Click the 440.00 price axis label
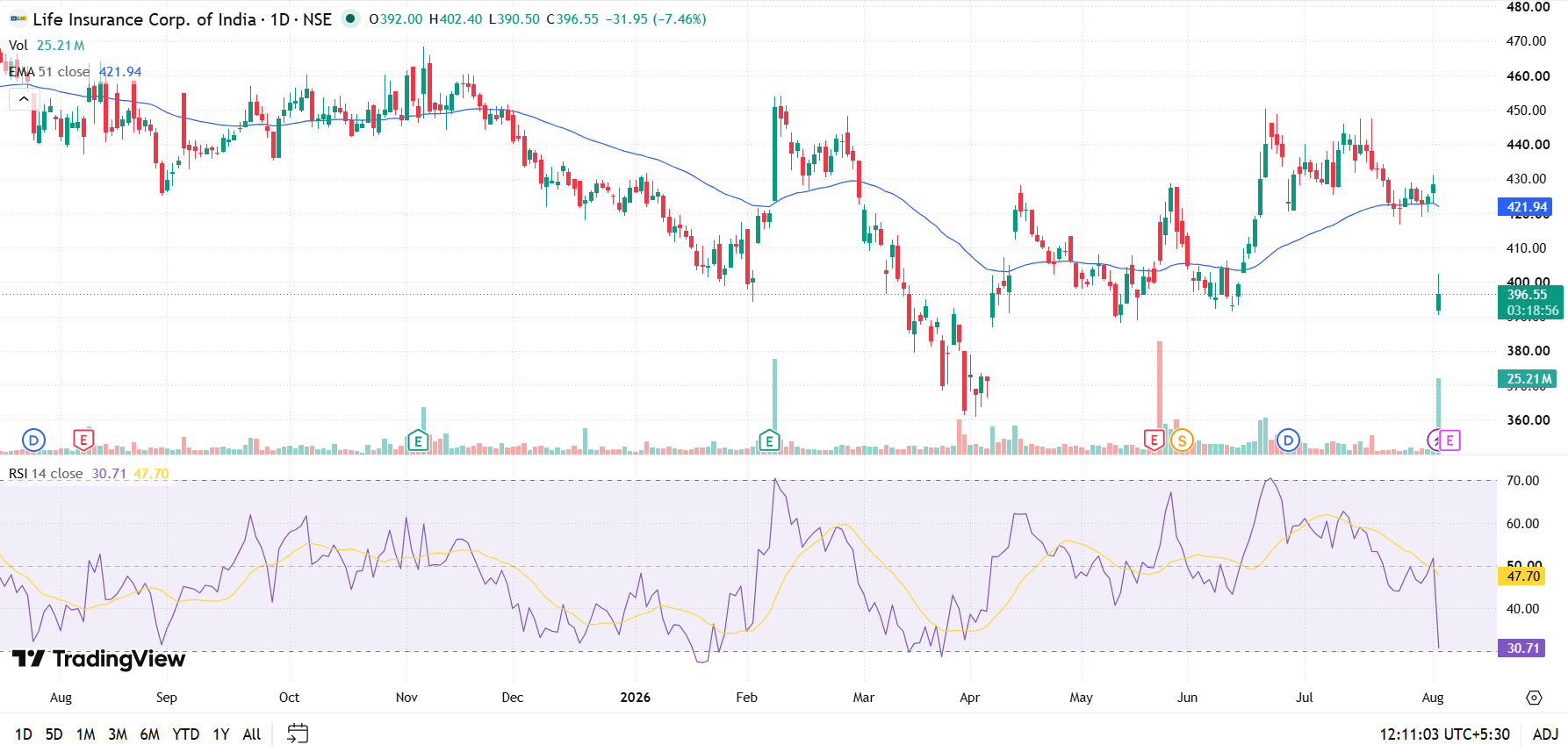The image size is (1568, 752). 1528,144
